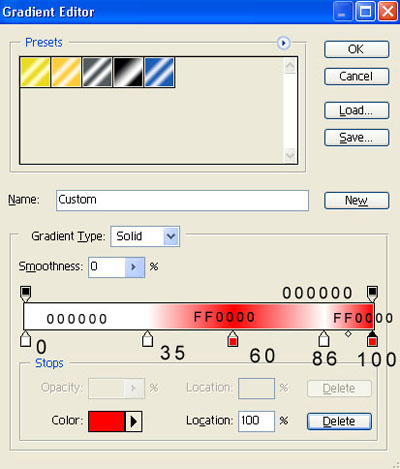Open the Color swatch arrow menu
The height and width of the screenshot is (469, 400).
point(134,421)
